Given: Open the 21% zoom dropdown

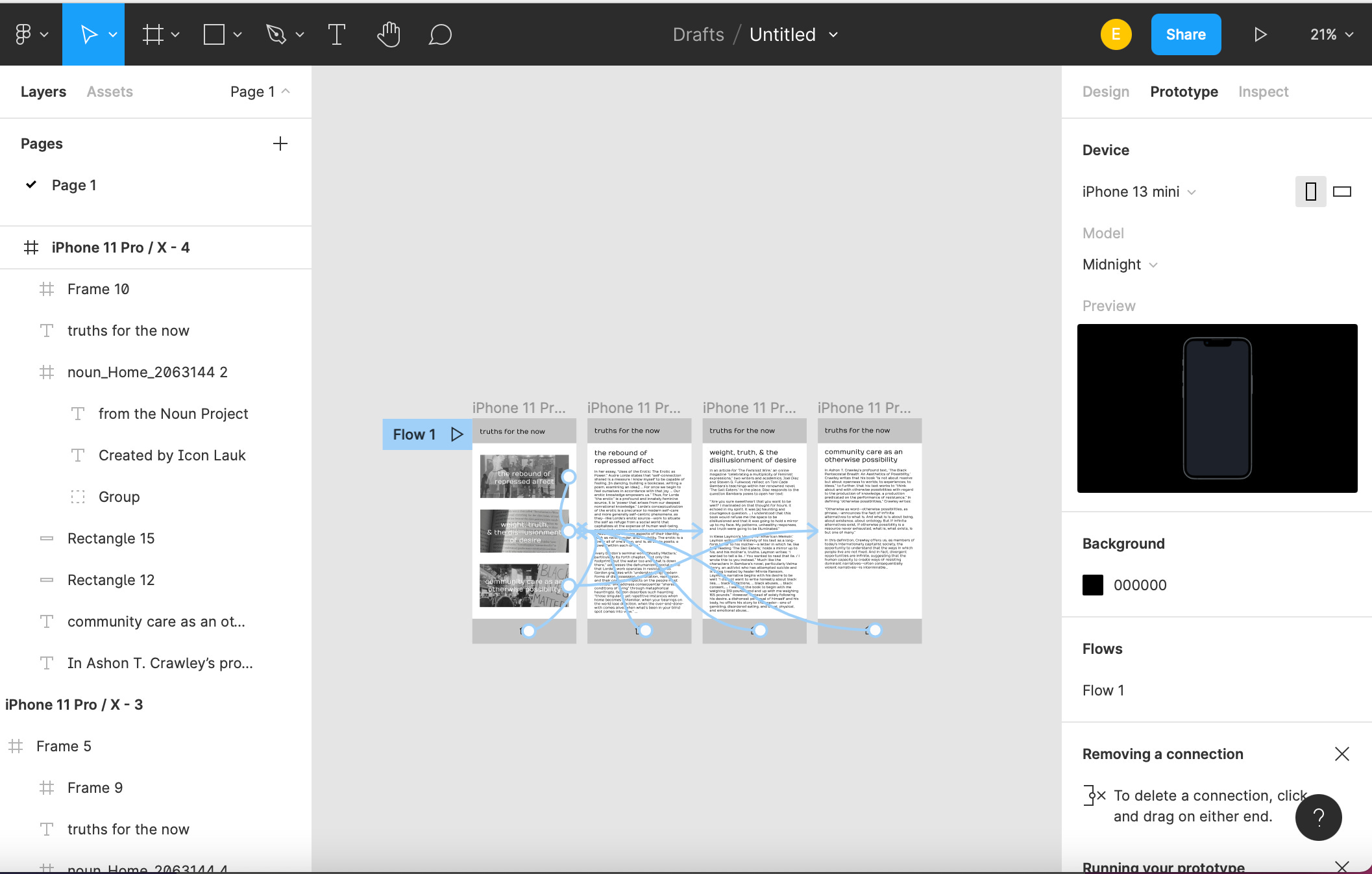Looking at the screenshot, I should [1330, 34].
